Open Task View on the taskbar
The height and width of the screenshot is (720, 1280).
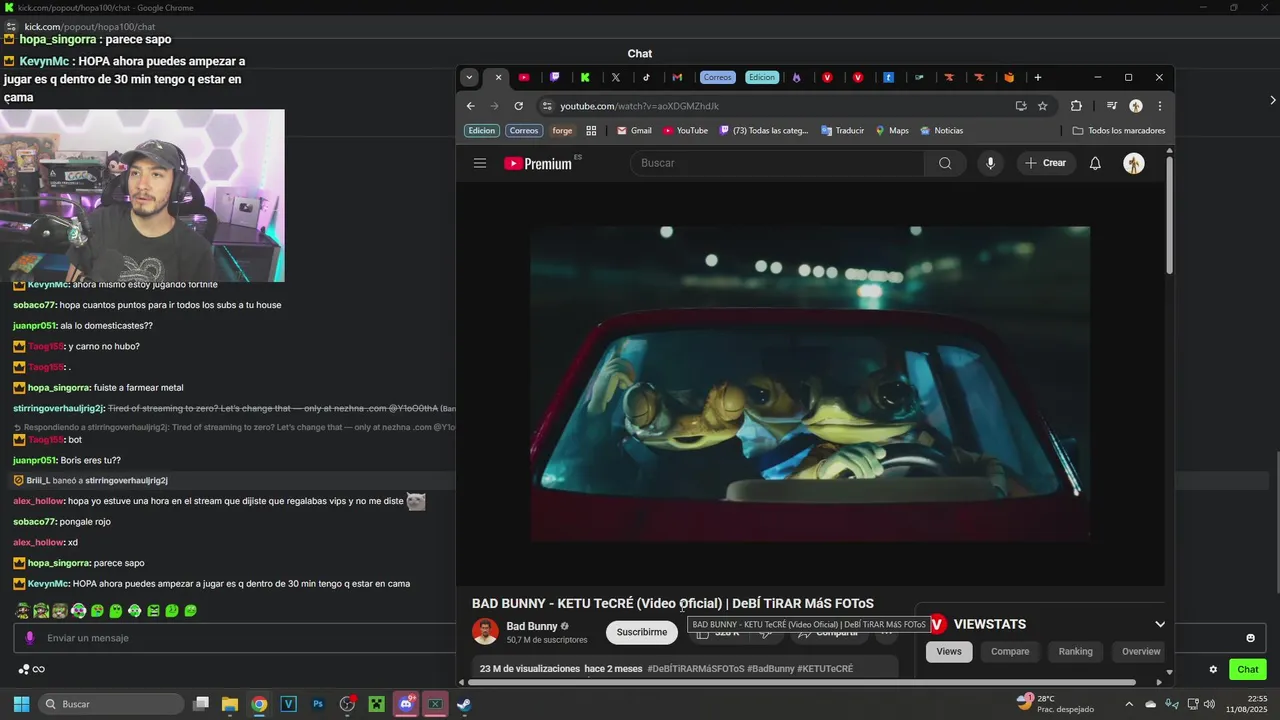coord(201,704)
